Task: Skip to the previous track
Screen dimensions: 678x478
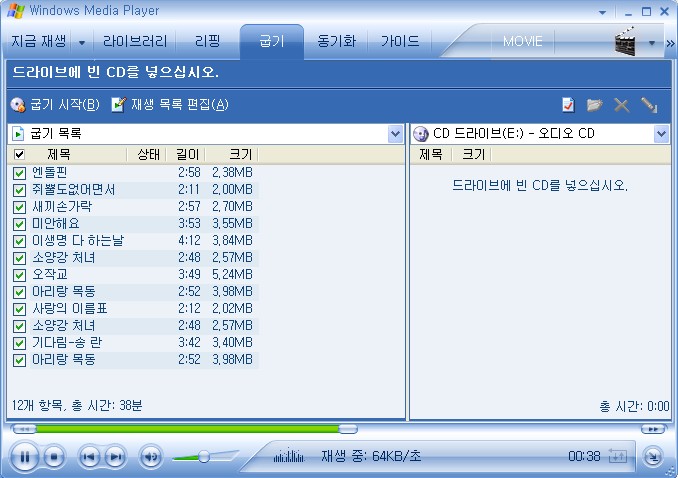Action: click(89, 456)
